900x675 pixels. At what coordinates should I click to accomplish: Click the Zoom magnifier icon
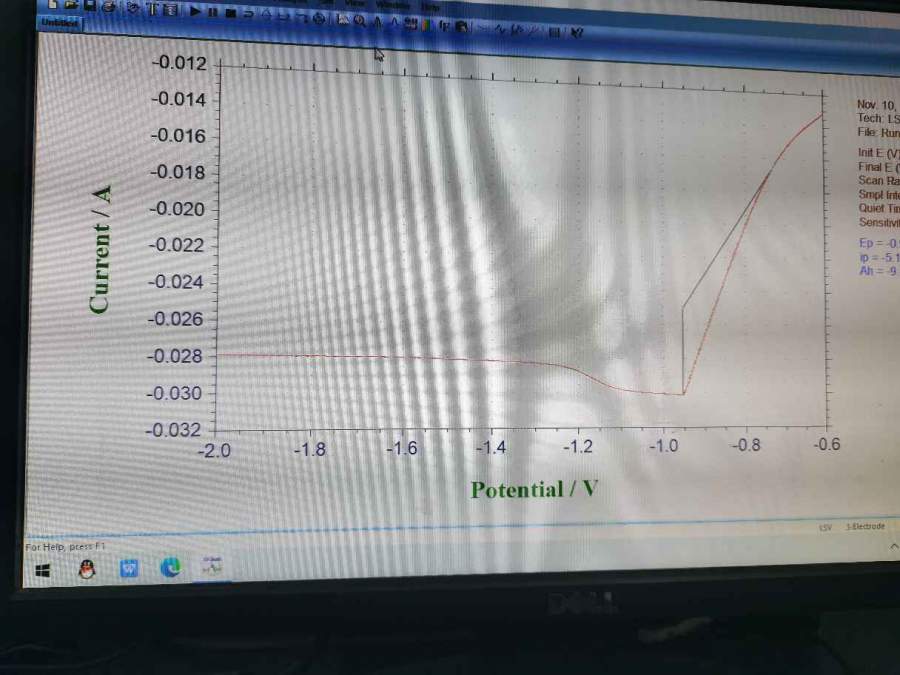coord(359,20)
